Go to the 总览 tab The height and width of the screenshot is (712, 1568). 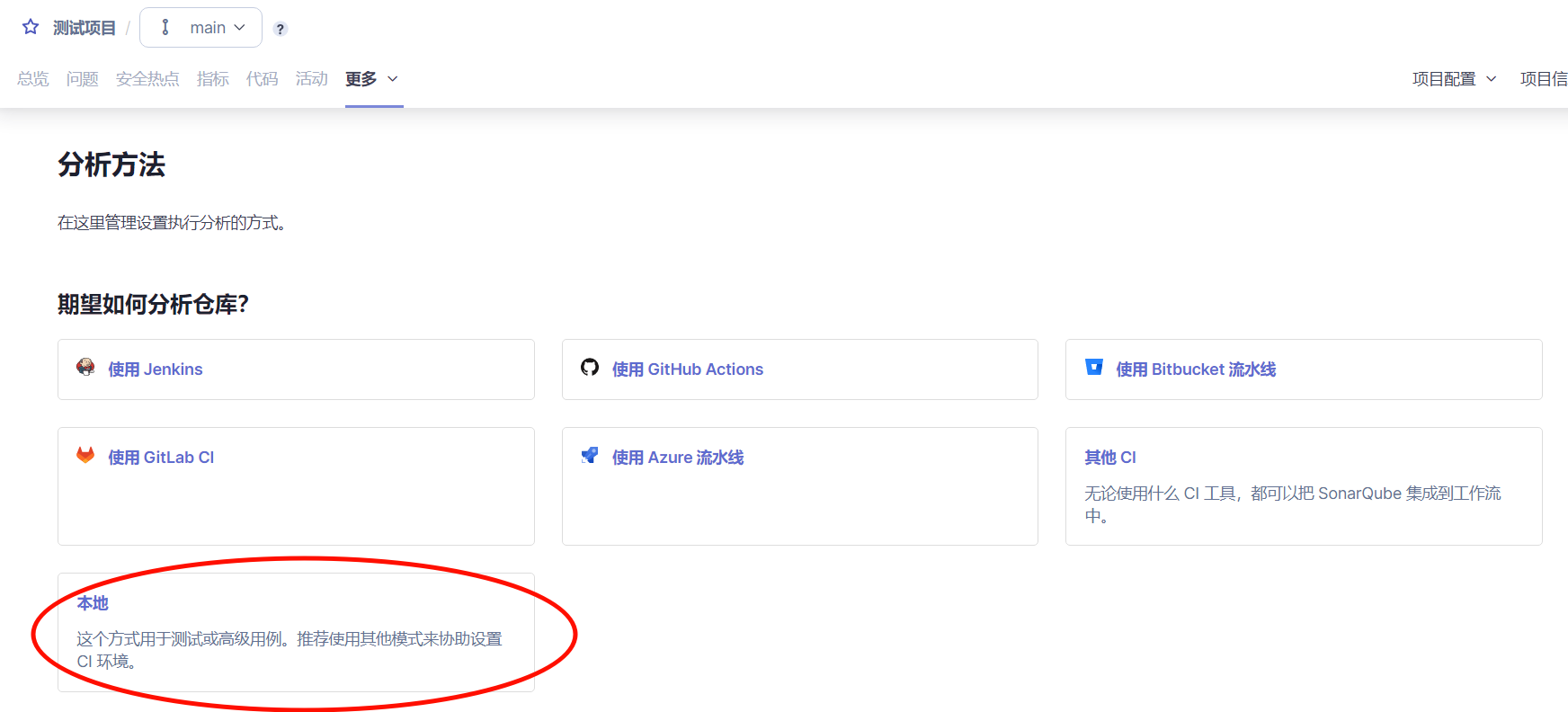[33, 79]
